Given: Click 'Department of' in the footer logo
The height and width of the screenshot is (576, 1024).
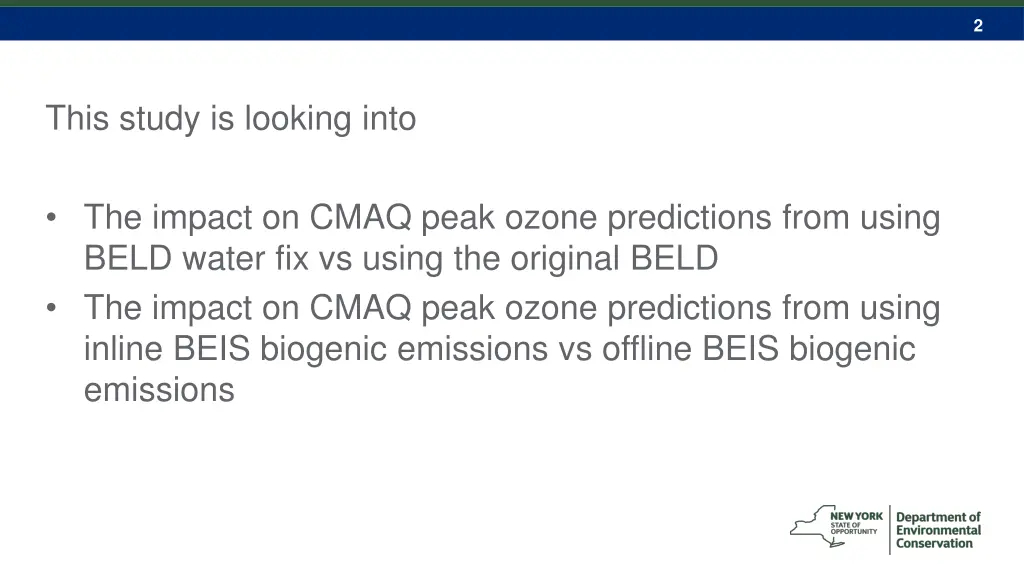Looking at the screenshot, I should tap(938, 517).
